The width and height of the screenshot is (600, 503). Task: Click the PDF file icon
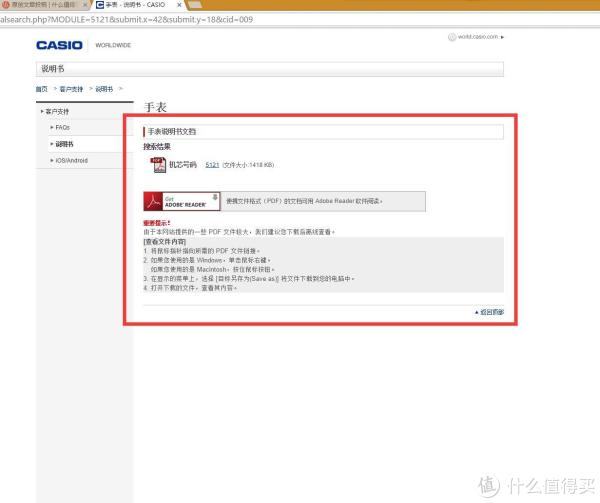(158, 165)
